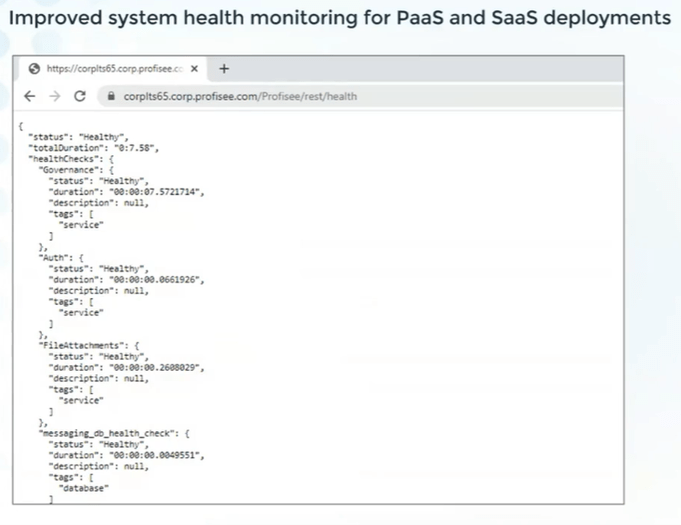This screenshot has width=681, height=525.
Task: Click the duration value 00:00:00.0049551
Action: tap(156, 455)
